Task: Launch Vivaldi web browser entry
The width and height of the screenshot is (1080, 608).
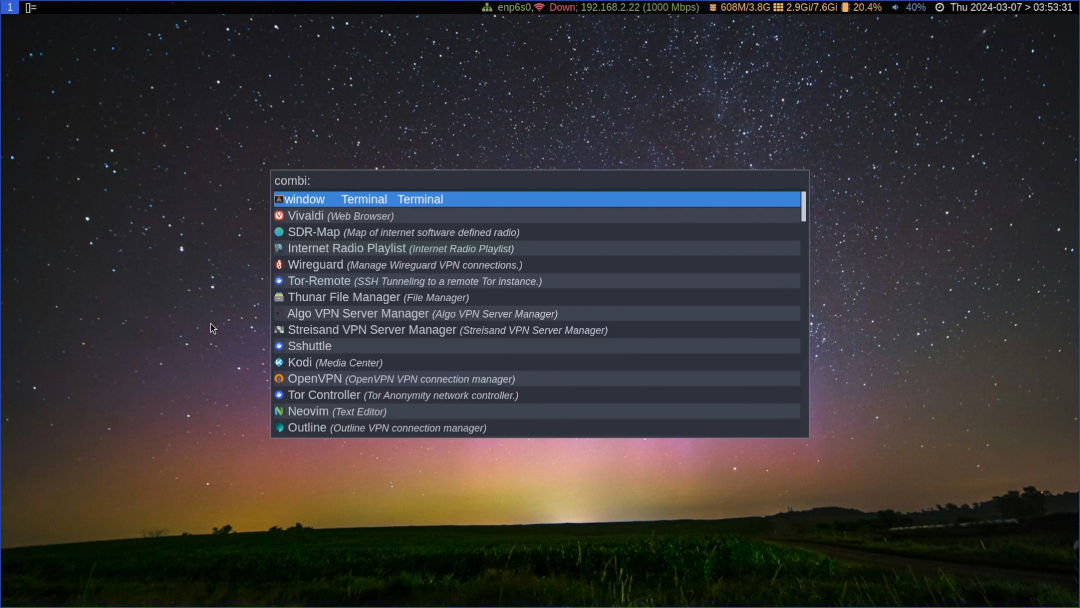Action: pyautogui.click(x=537, y=216)
